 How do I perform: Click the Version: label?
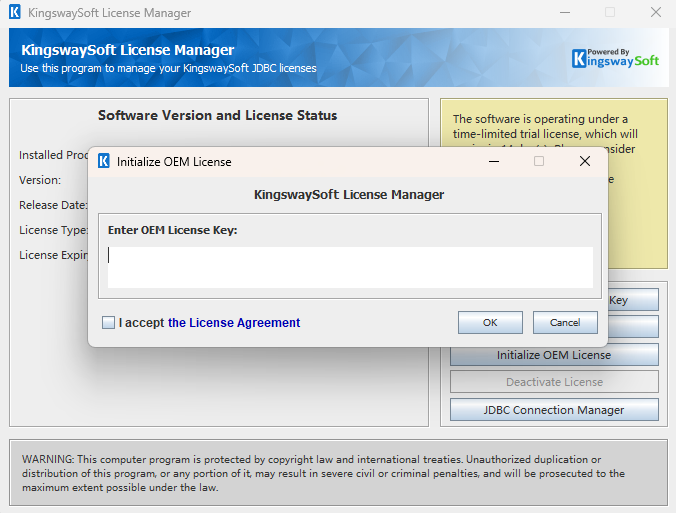tap(40, 180)
